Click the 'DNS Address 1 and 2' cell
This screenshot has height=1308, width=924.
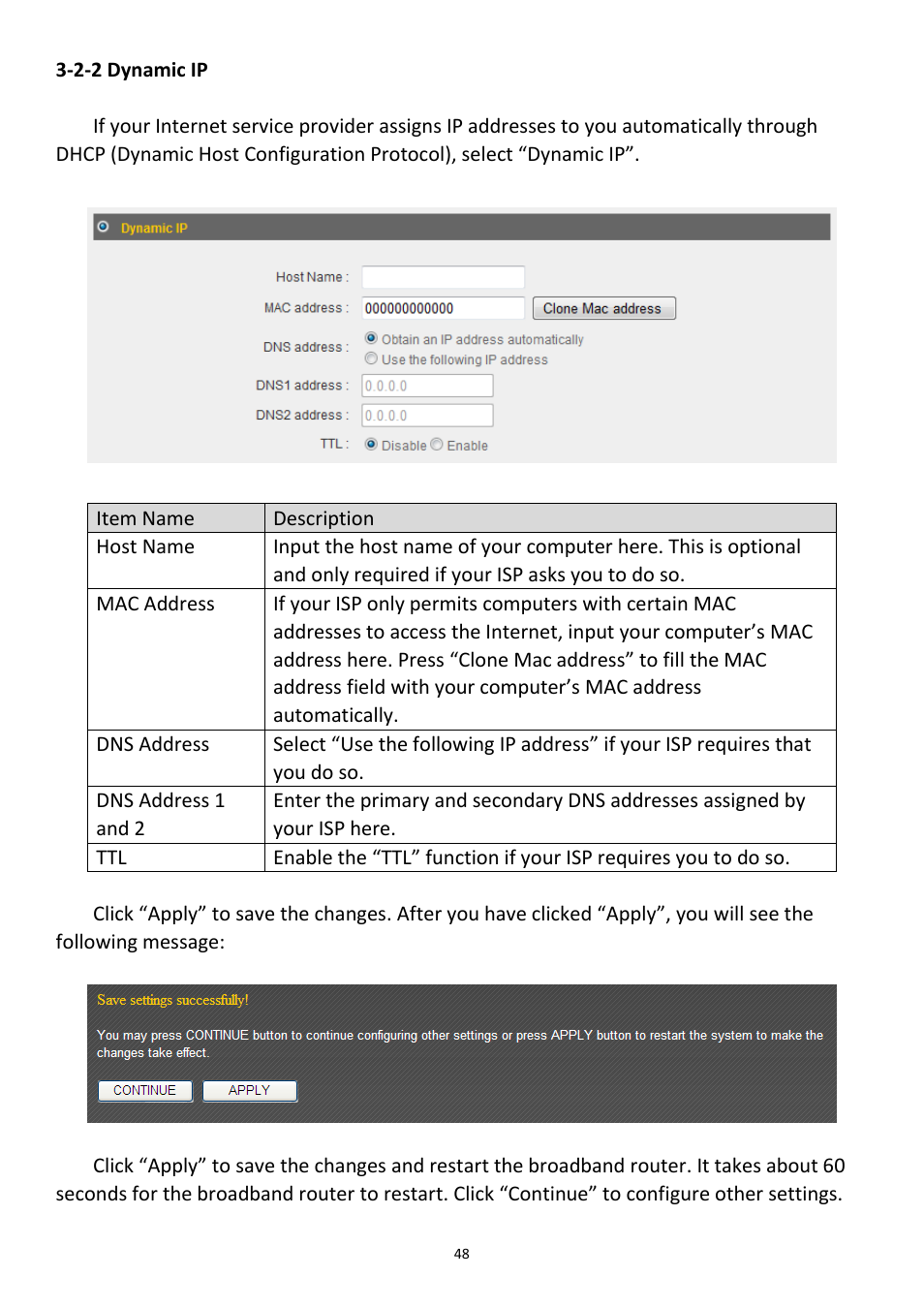(176, 815)
